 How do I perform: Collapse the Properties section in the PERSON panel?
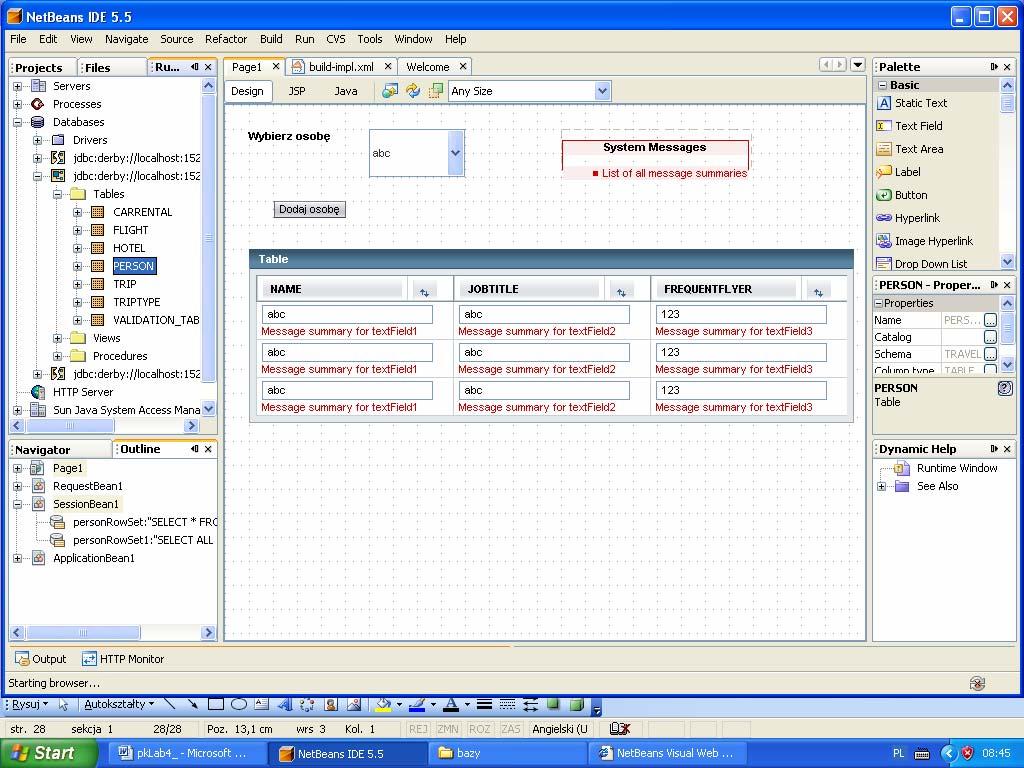click(x=878, y=303)
